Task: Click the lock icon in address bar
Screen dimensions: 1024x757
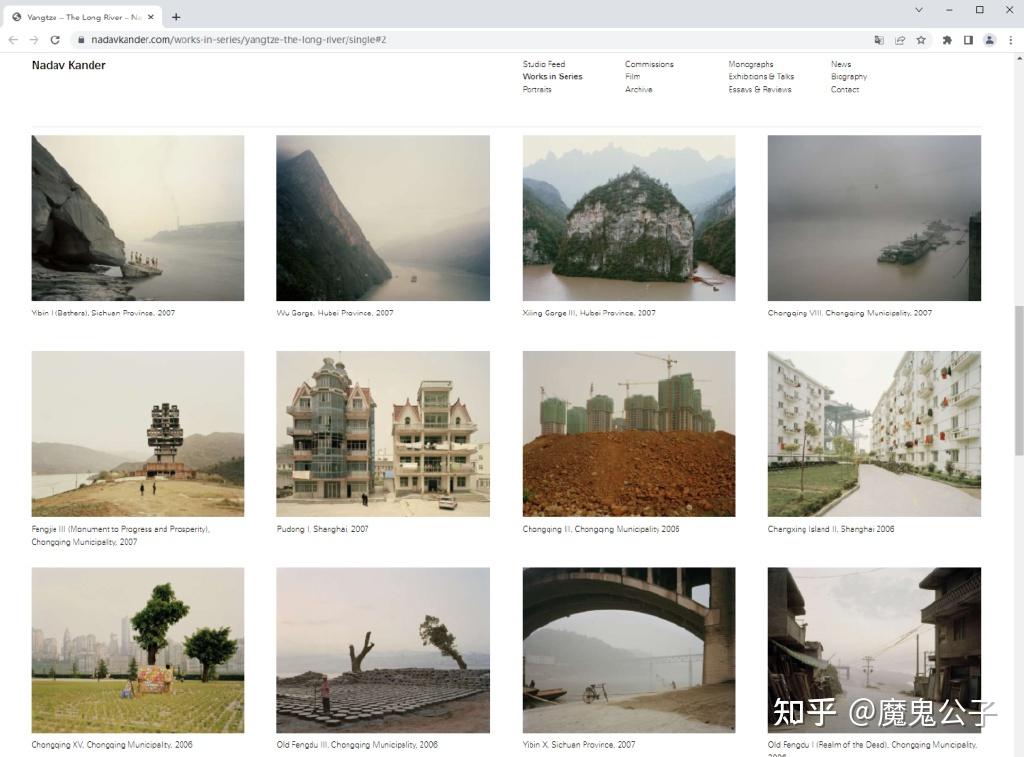Action: (81, 40)
